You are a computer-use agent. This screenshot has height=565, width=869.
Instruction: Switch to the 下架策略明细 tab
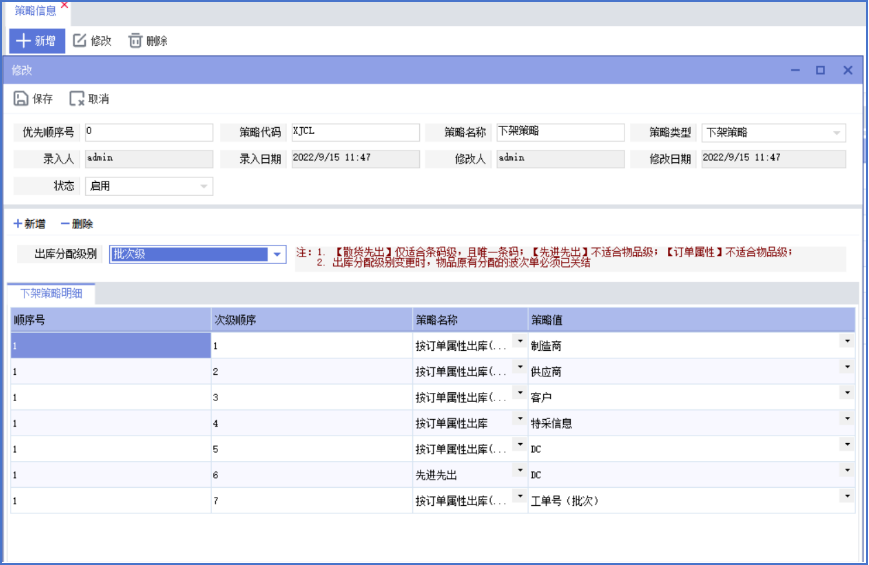click(52, 293)
